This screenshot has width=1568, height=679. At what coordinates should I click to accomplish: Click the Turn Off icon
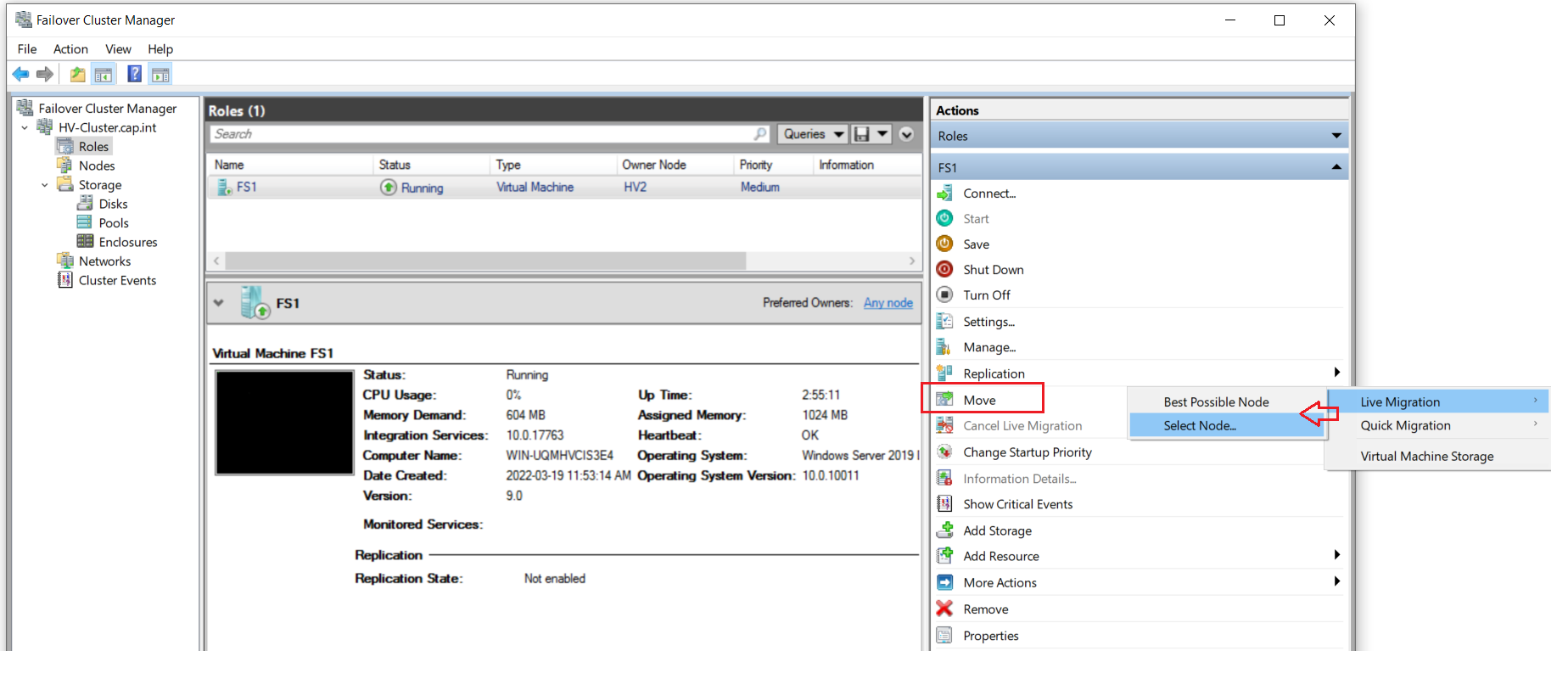tap(944, 295)
